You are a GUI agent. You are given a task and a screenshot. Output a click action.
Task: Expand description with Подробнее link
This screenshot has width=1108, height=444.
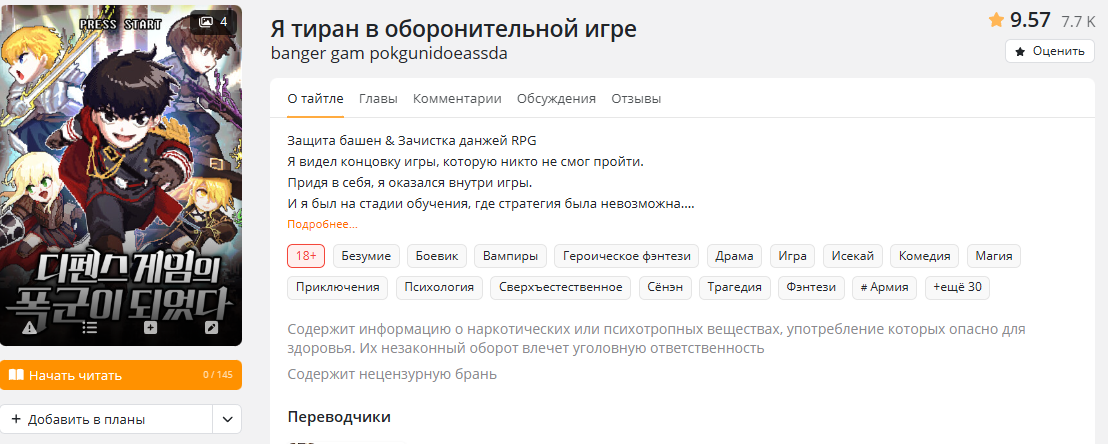[x=322, y=224]
